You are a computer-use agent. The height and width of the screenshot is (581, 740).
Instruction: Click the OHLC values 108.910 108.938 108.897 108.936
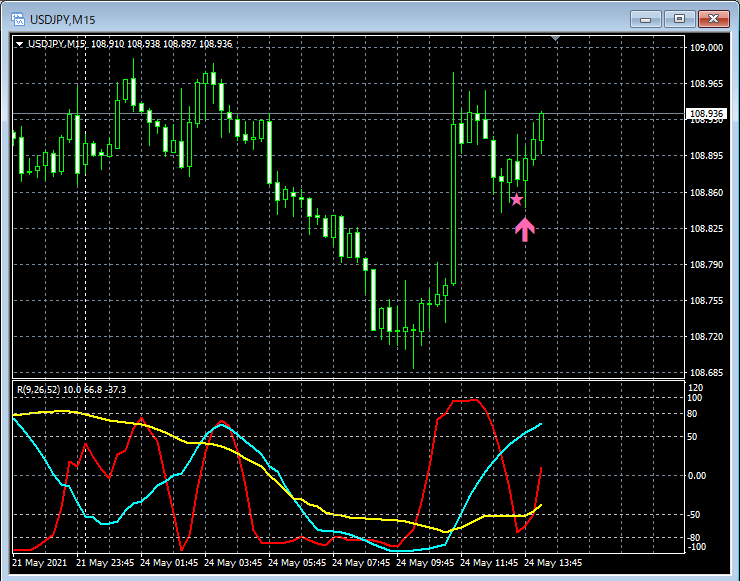(x=161, y=44)
